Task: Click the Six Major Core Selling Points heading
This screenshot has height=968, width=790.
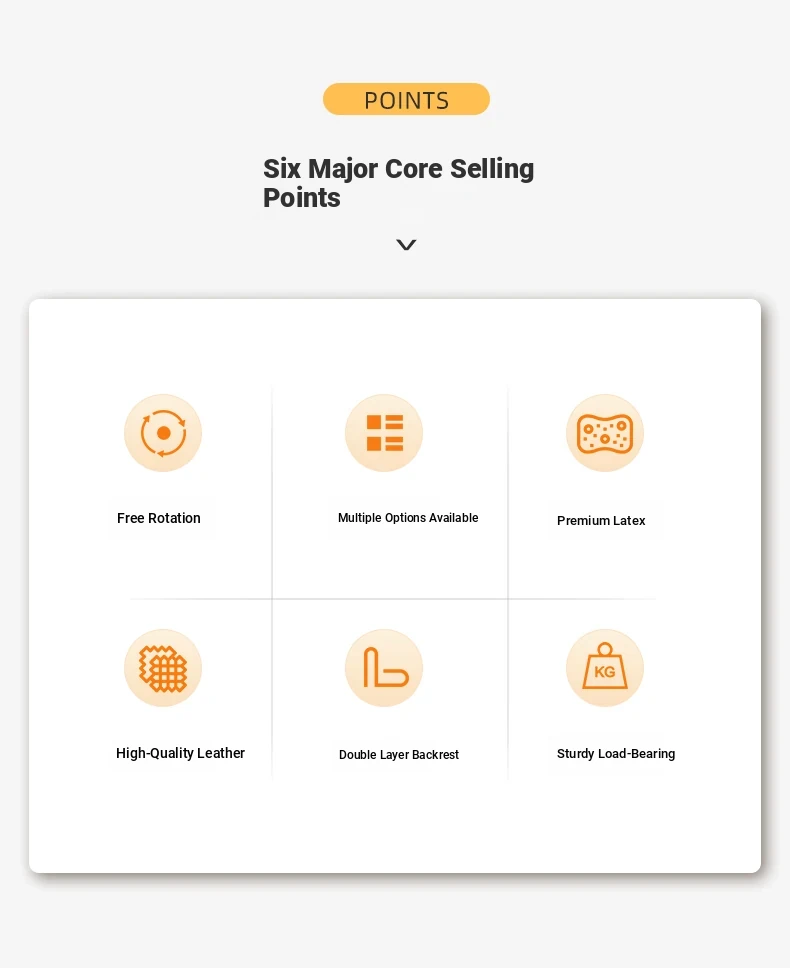Action: [399, 183]
